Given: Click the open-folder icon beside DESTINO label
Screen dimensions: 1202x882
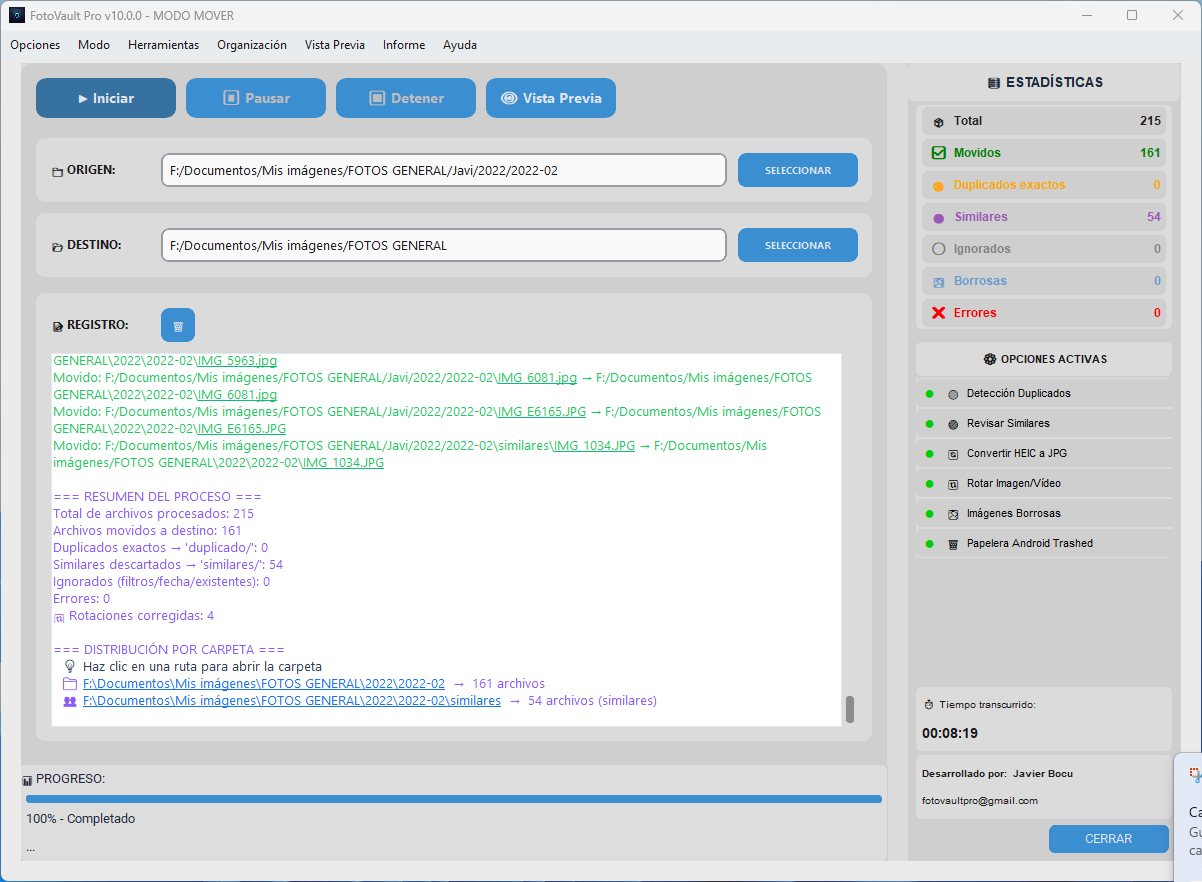Looking at the screenshot, I should point(57,246).
